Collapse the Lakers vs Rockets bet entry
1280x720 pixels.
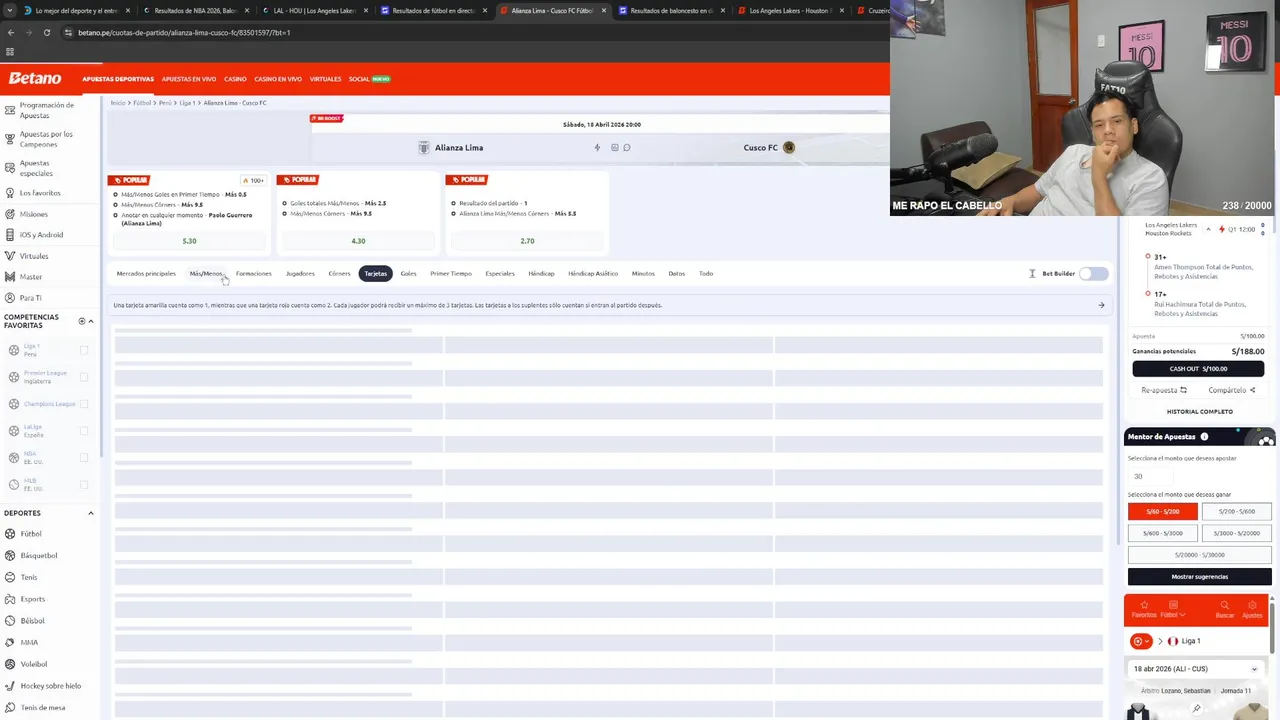coord(1207,229)
